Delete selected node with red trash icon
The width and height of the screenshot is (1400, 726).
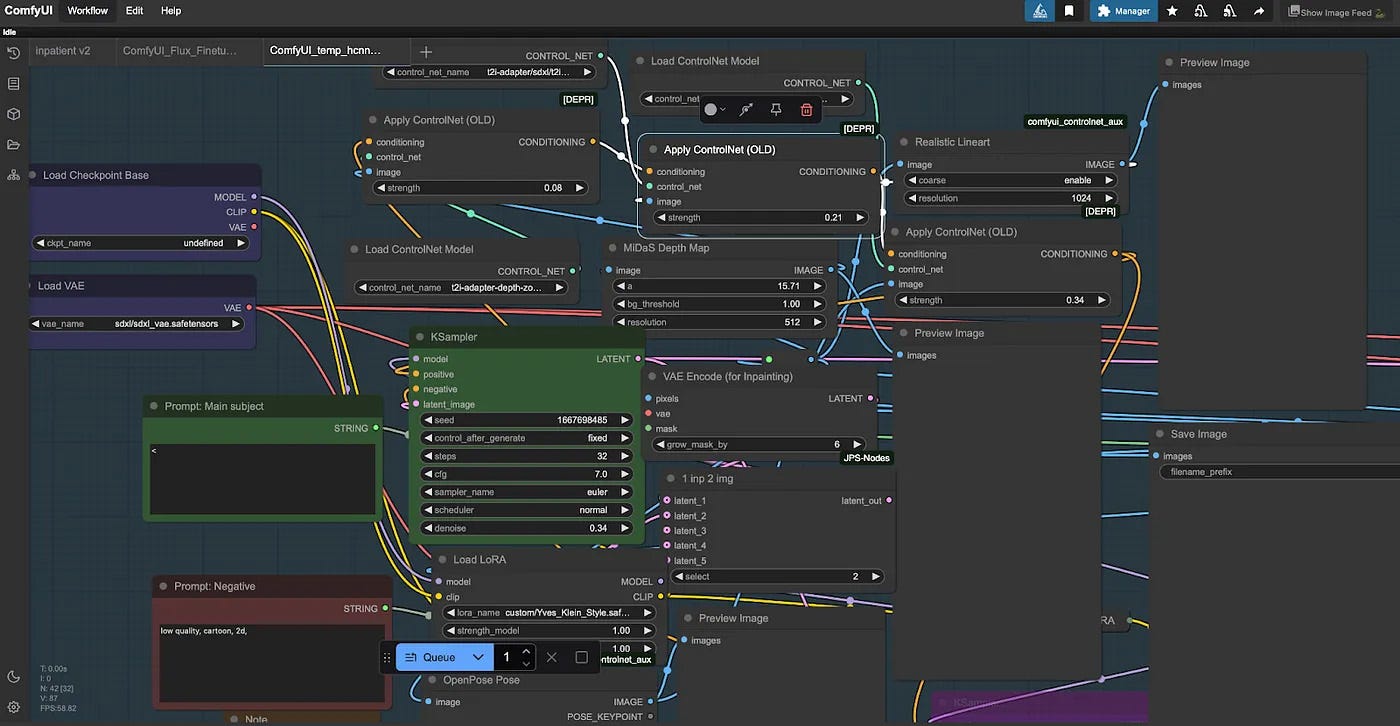point(806,110)
